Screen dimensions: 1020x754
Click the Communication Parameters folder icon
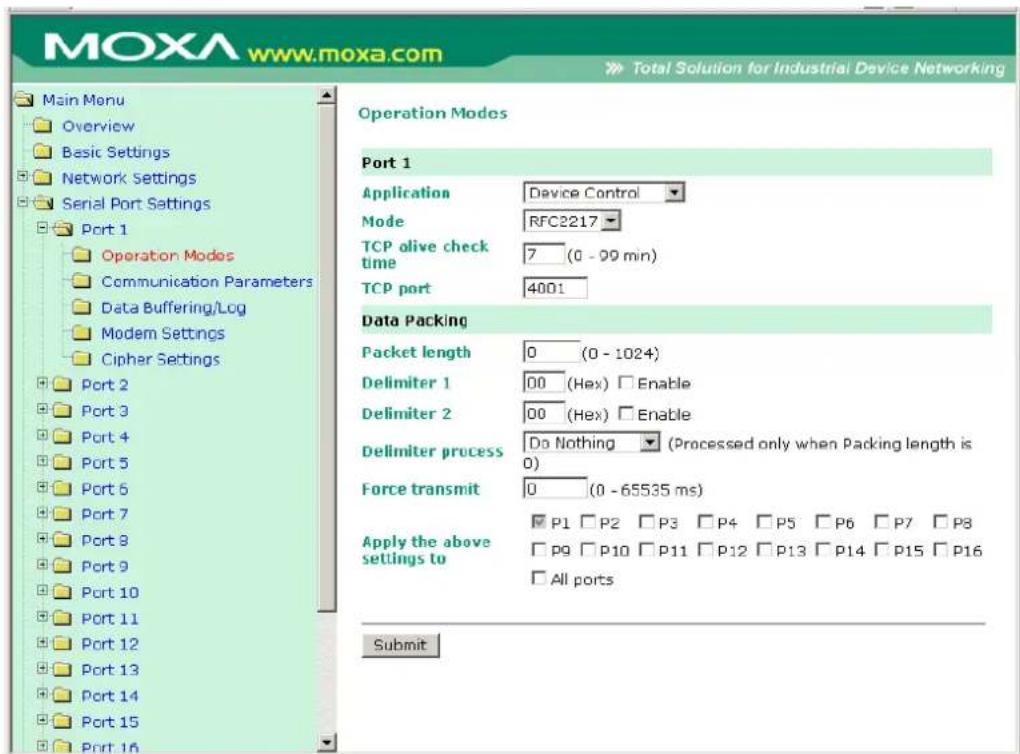tap(81, 281)
